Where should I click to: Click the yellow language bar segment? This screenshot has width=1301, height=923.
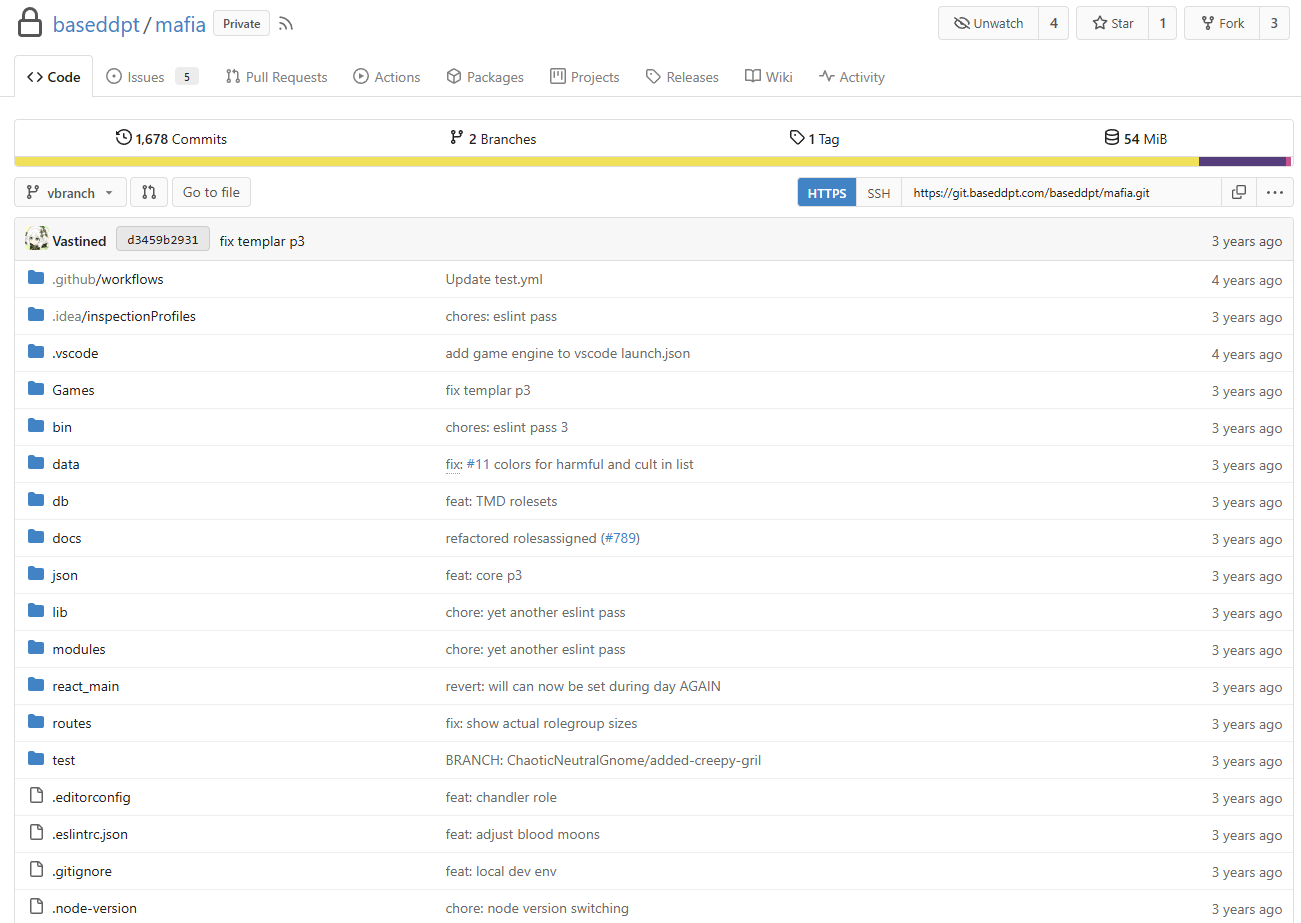click(x=607, y=161)
